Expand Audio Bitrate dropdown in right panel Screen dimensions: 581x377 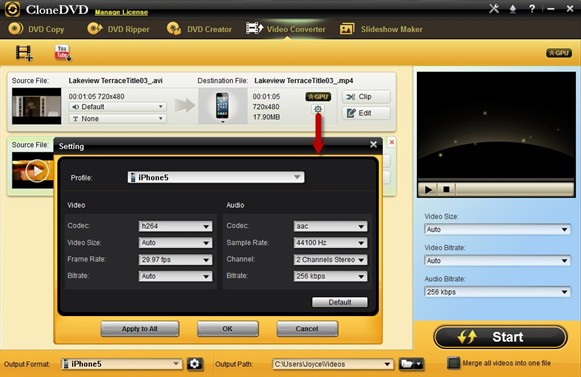pyautogui.click(x=497, y=292)
